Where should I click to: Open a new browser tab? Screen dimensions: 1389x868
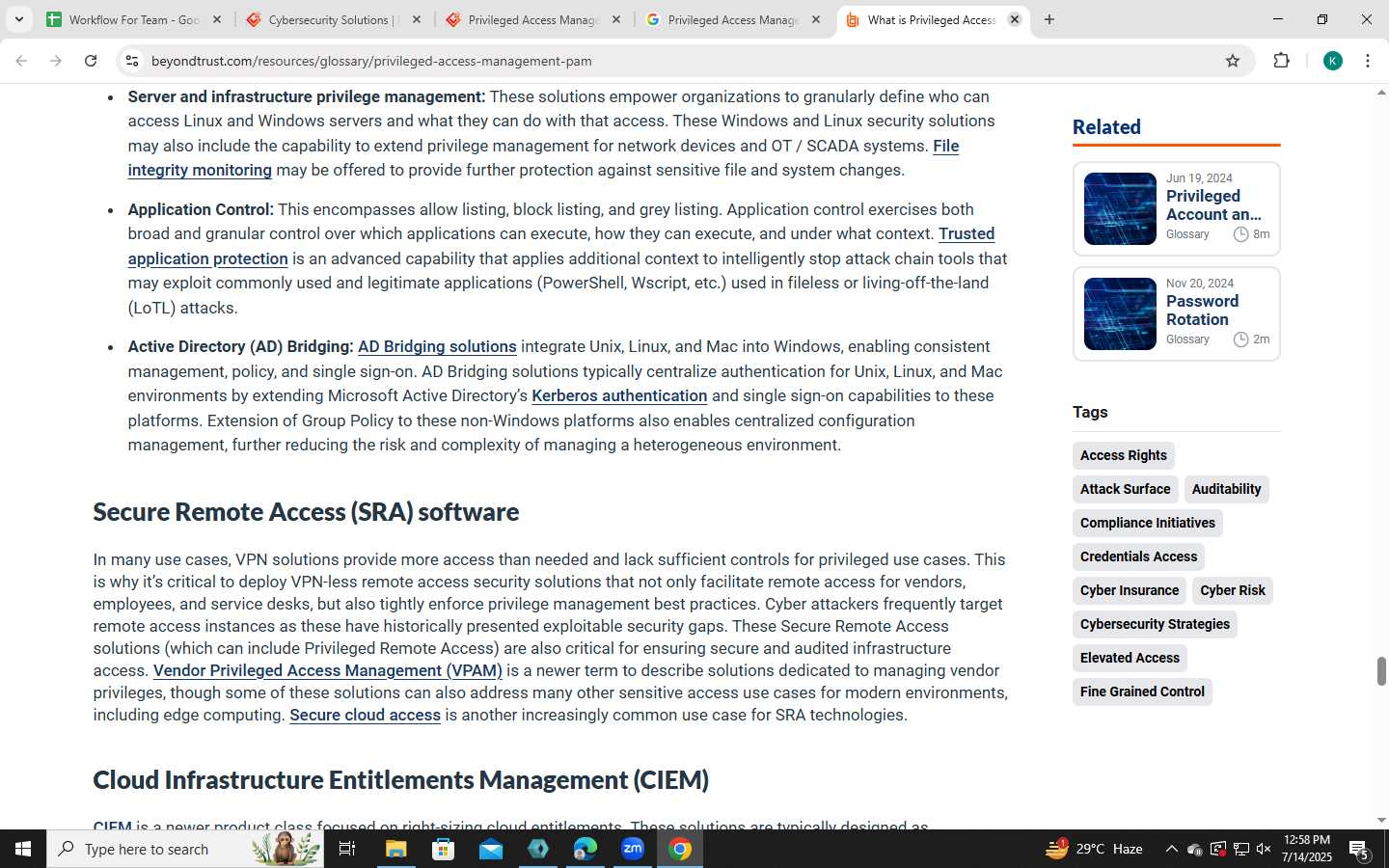(x=1049, y=19)
